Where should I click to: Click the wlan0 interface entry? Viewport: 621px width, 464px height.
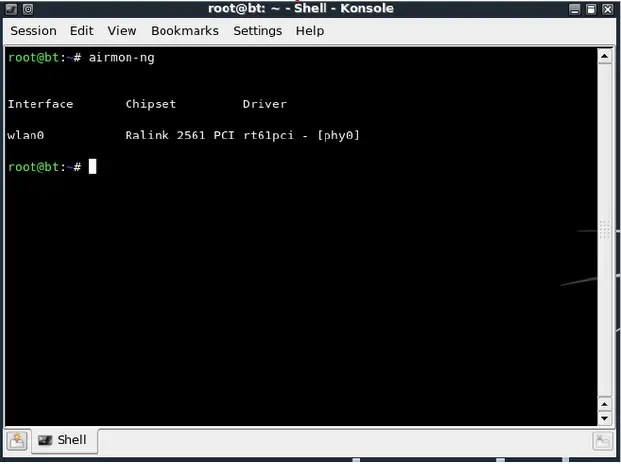coord(26,135)
